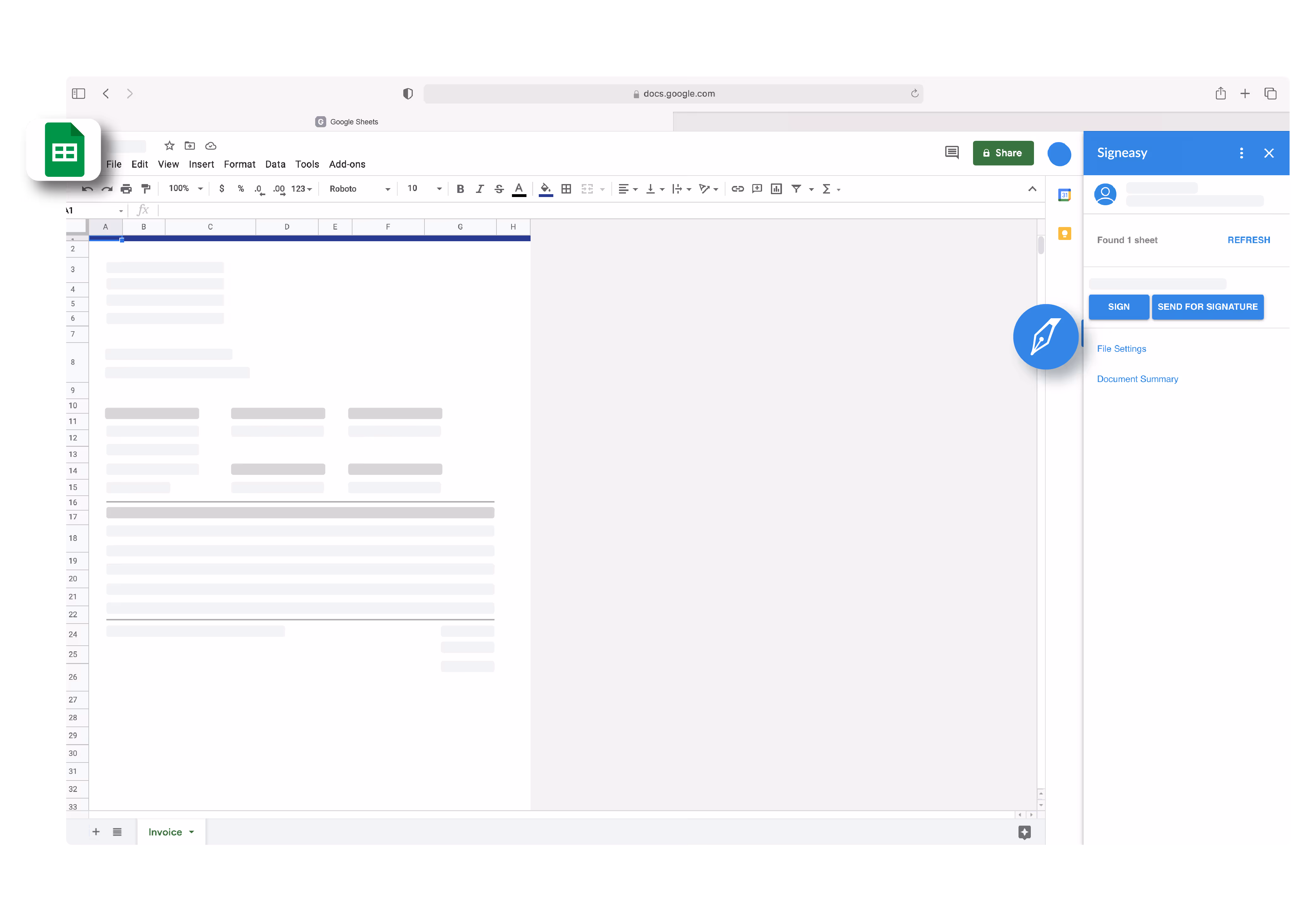Click the Insert link icon
Viewport: 1316px width, 921px height.
[x=738, y=188]
